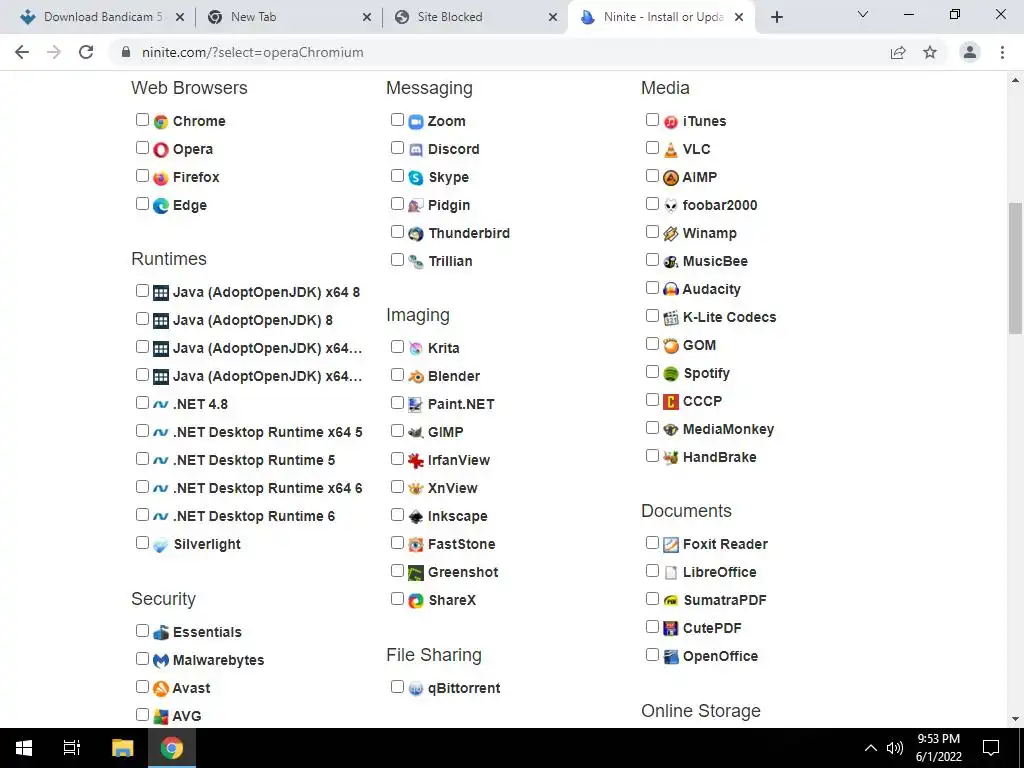1024x768 pixels.
Task: Click the IrfanView red splat icon
Action: click(x=416, y=460)
